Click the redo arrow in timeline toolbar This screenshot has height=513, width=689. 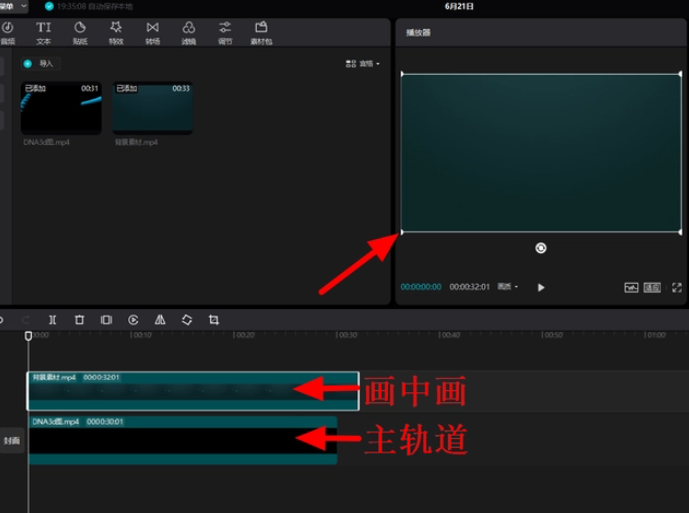tap(25, 320)
